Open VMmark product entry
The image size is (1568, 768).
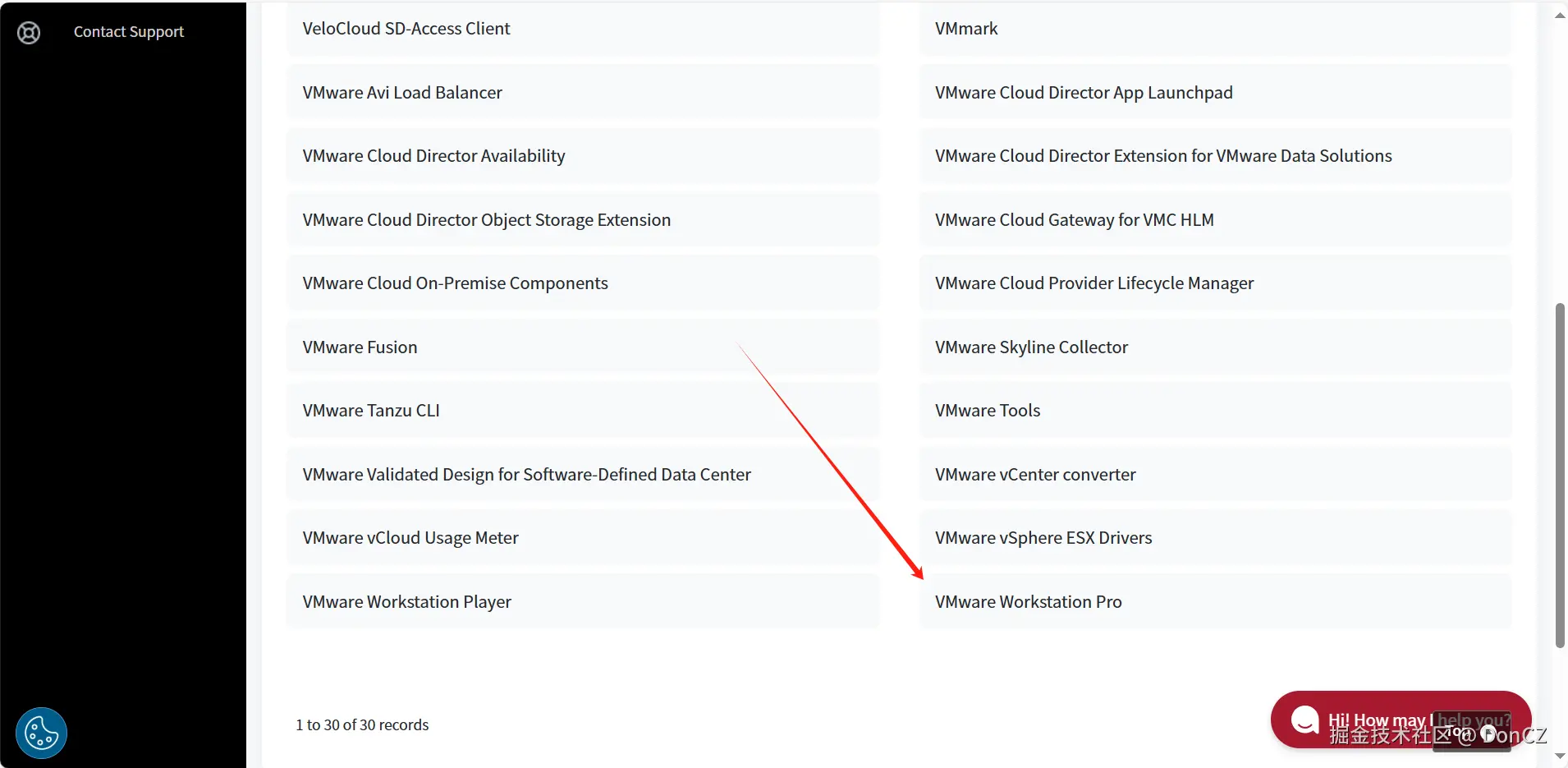tap(966, 29)
